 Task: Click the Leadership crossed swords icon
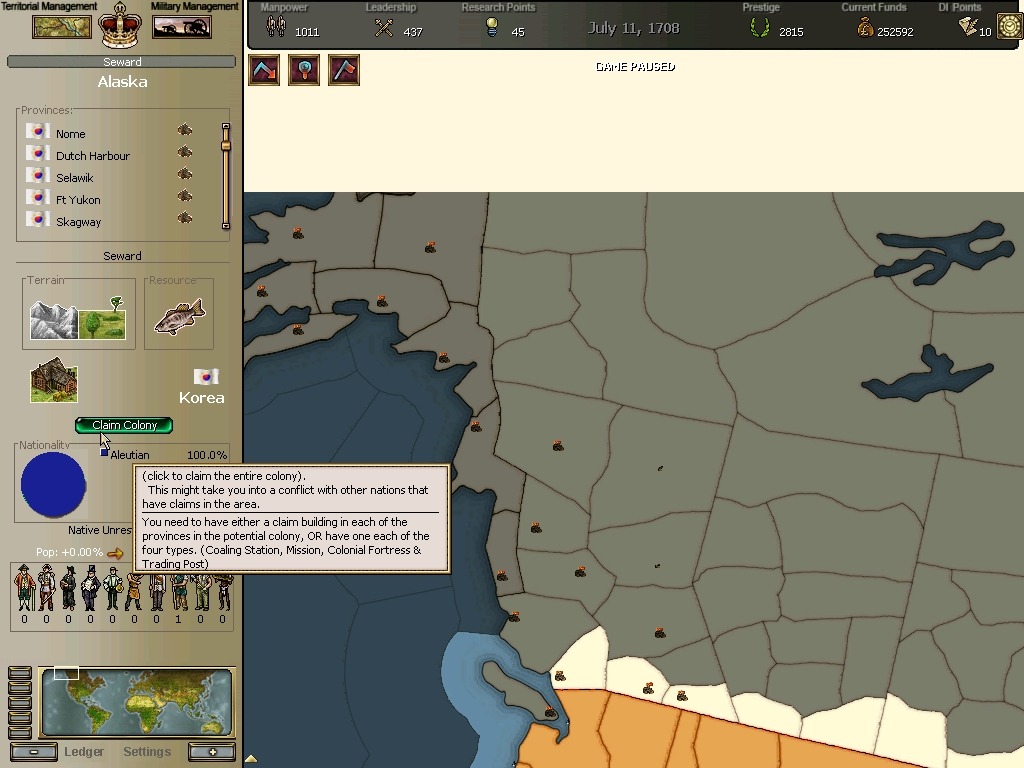[x=384, y=28]
